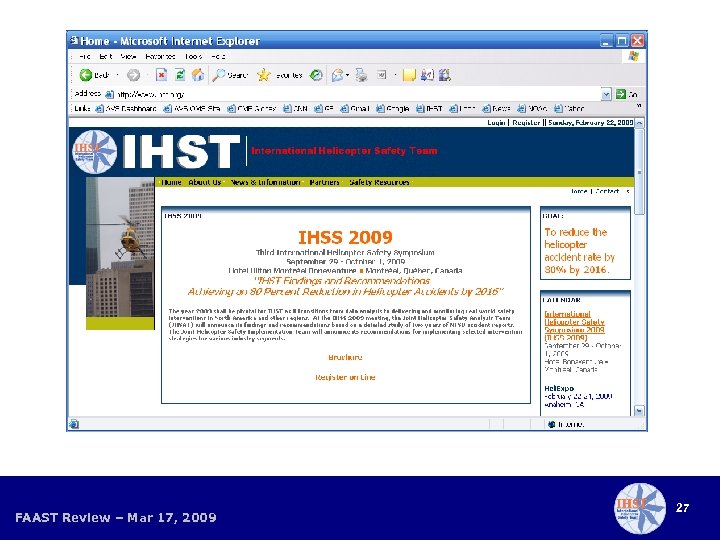Screen dimensions: 720x540
Task: Click the Yahoo link in Links bar
Action: point(569,108)
